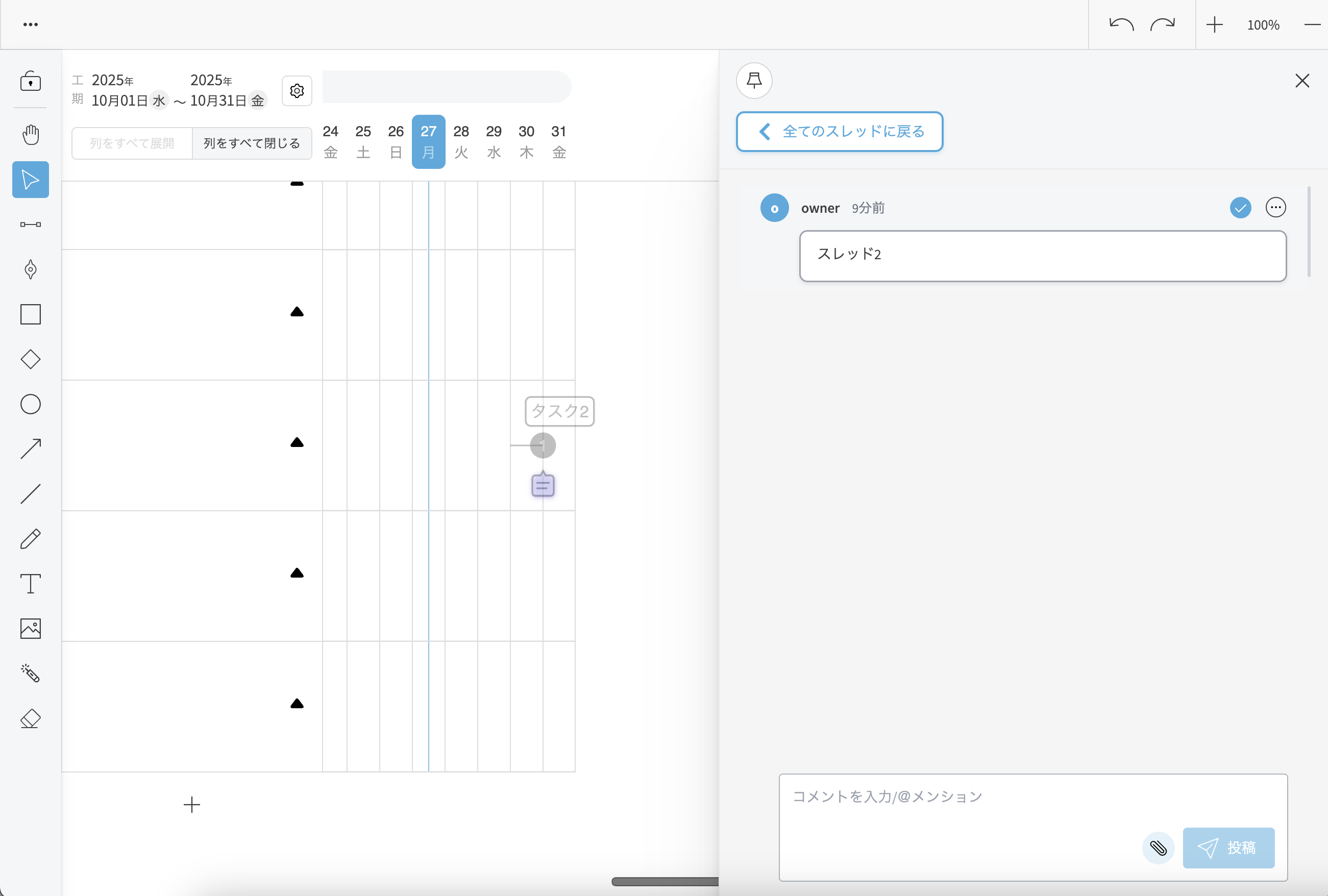
Task: Collapse the bottom row with triangle
Action: point(297,704)
